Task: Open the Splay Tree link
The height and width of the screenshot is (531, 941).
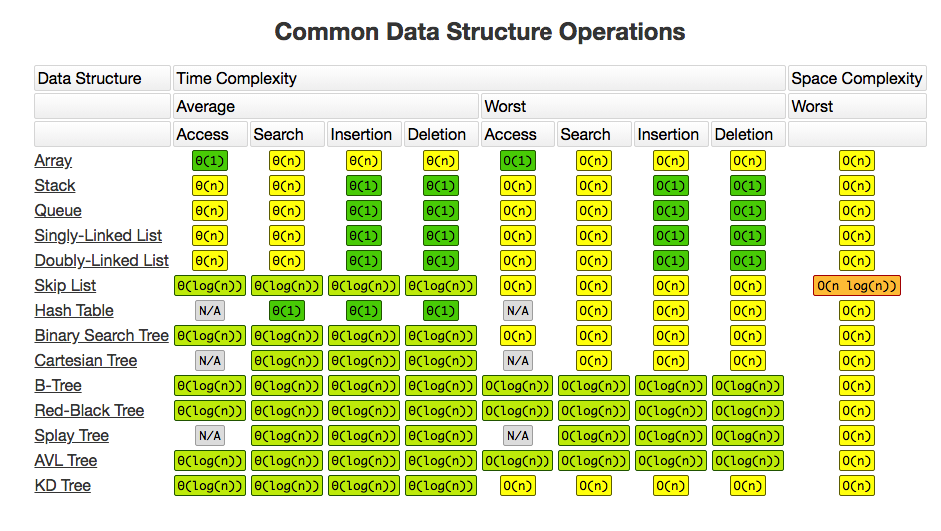Action: [71, 435]
